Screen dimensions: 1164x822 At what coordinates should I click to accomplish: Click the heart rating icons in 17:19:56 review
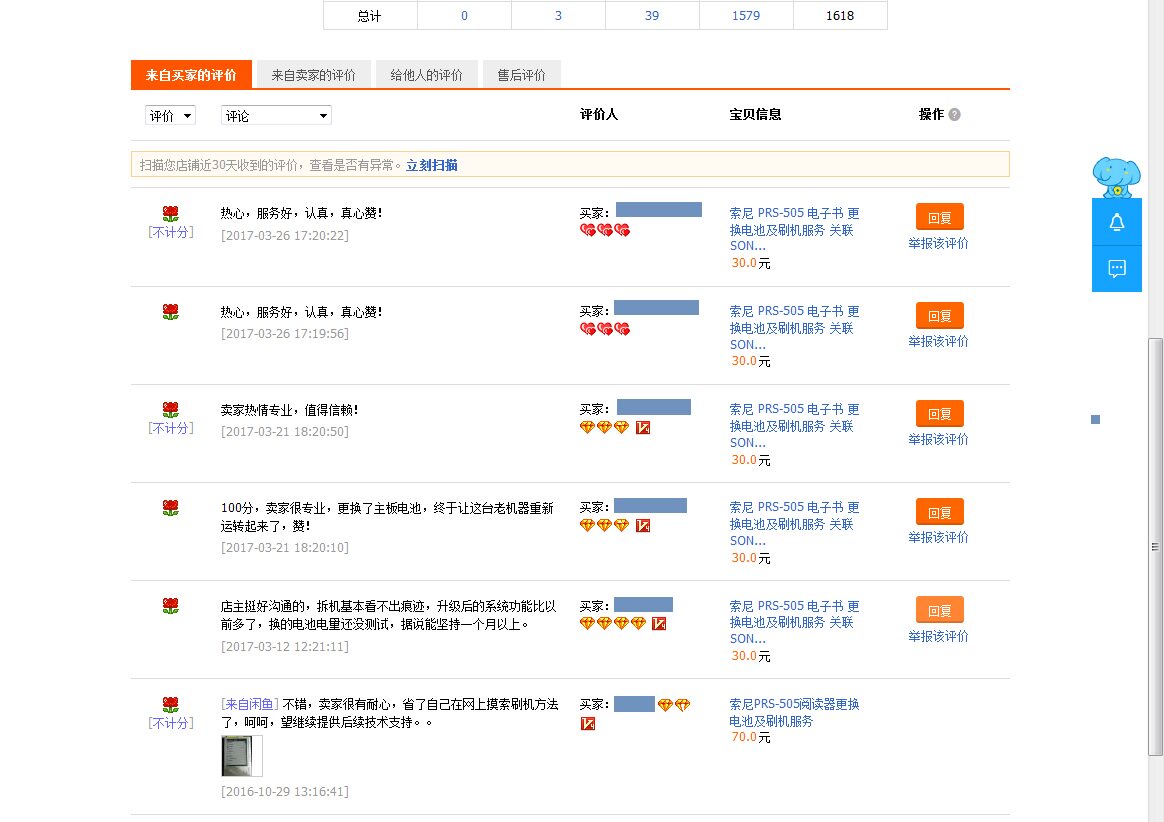605,329
